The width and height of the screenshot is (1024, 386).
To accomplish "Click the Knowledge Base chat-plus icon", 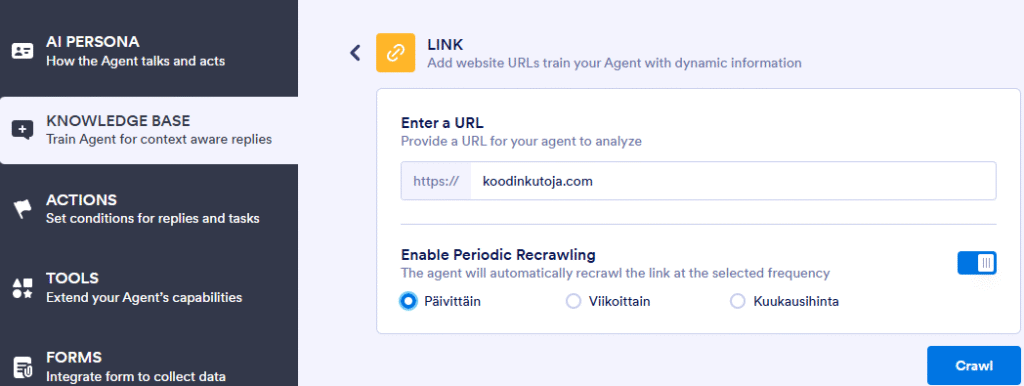I will (x=22, y=130).
